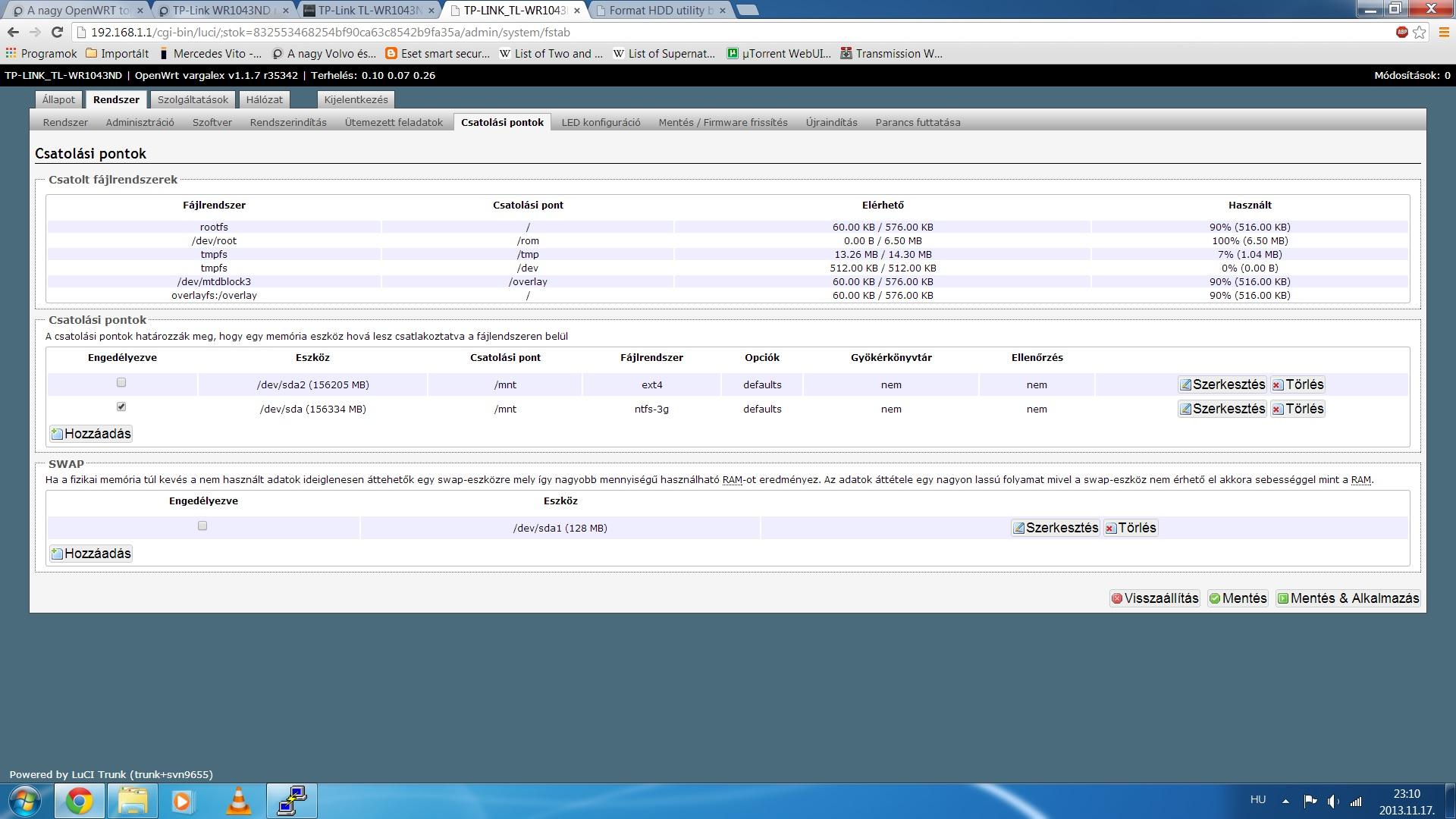Enable the /dev/sda1 swap checkbox
1456x819 pixels.
click(202, 526)
